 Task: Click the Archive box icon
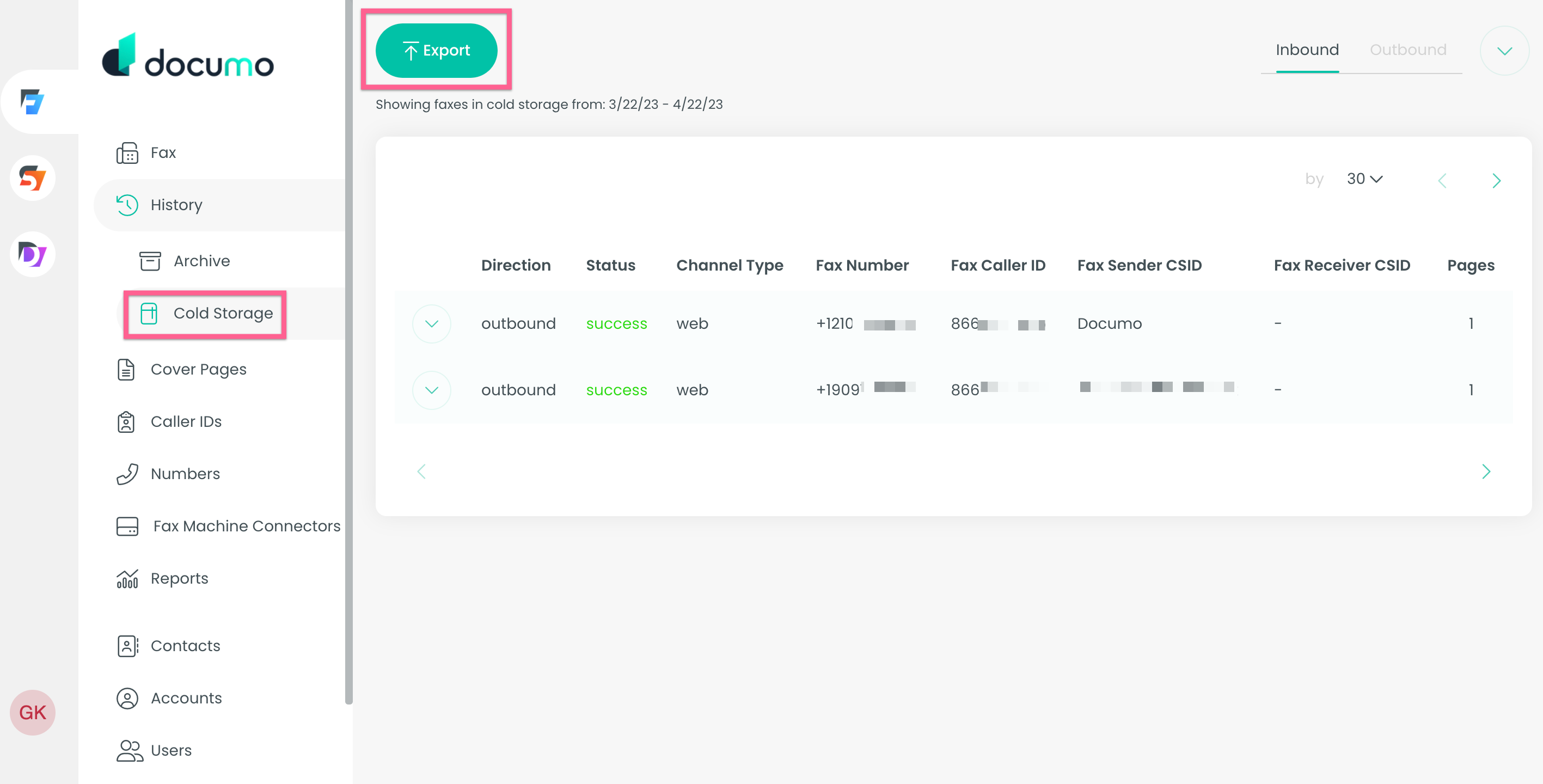[150, 261]
